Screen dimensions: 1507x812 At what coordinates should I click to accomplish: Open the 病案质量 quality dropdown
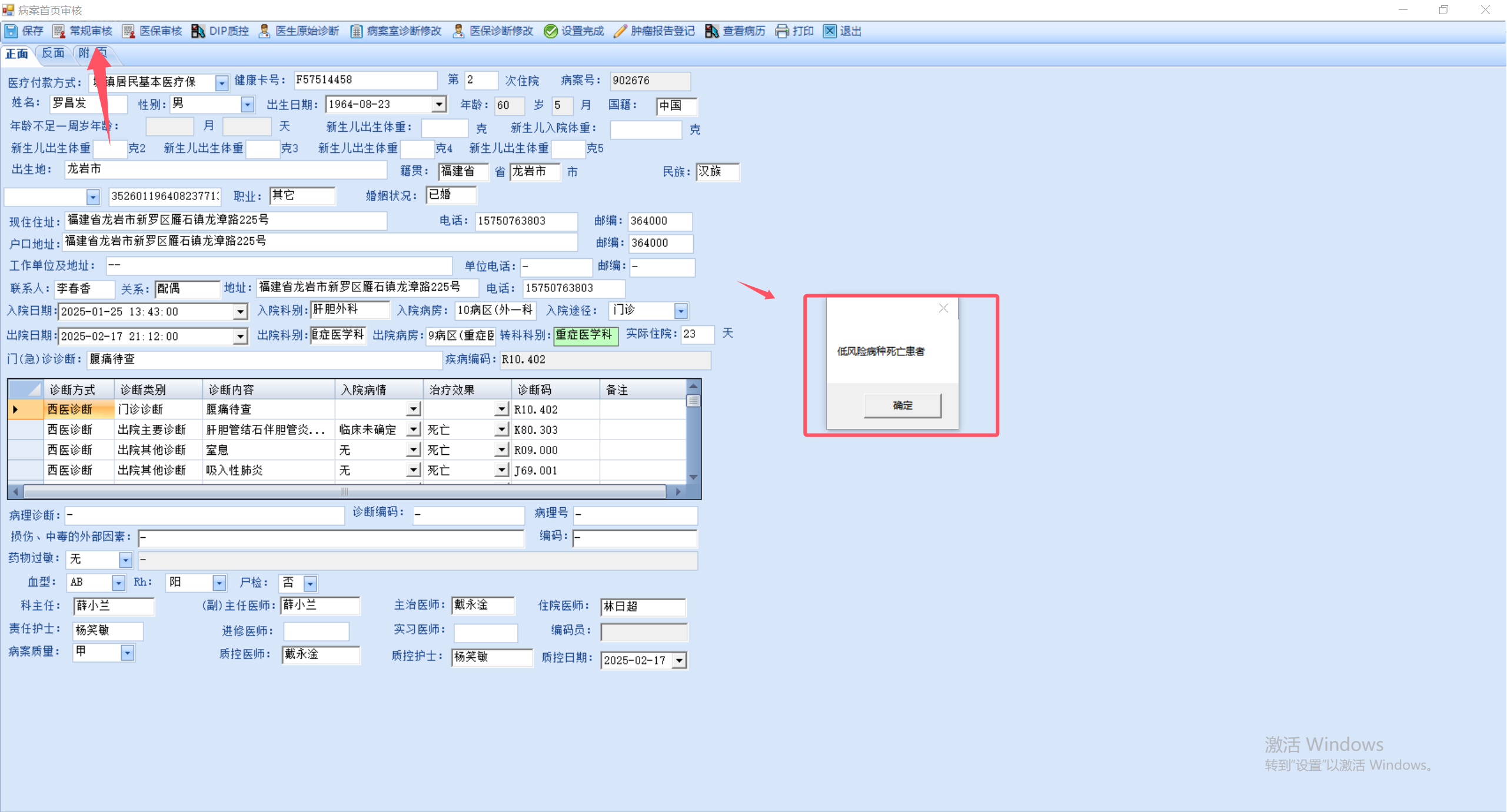(x=127, y=653)
